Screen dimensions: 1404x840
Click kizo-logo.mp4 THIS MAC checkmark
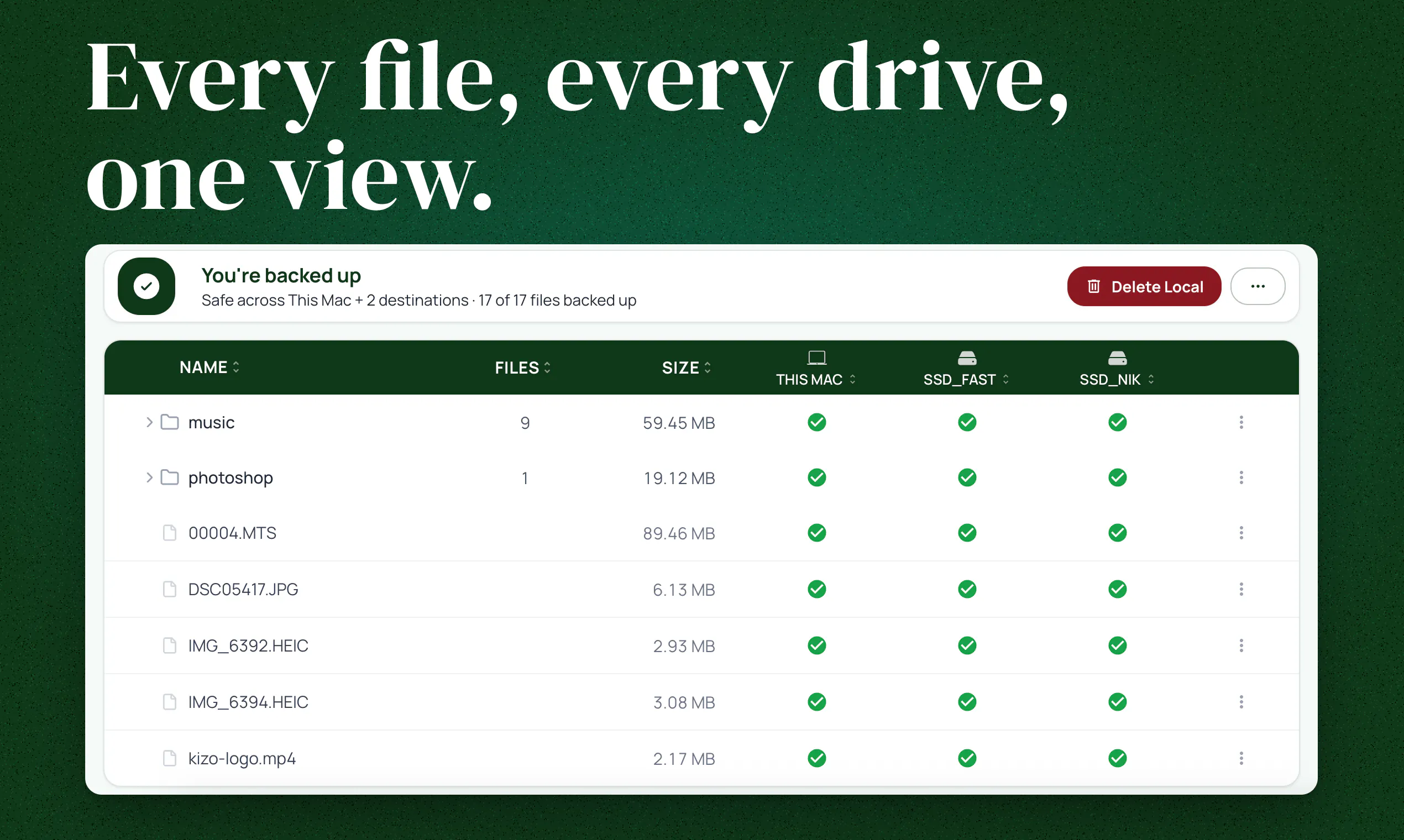coord(816,759)
